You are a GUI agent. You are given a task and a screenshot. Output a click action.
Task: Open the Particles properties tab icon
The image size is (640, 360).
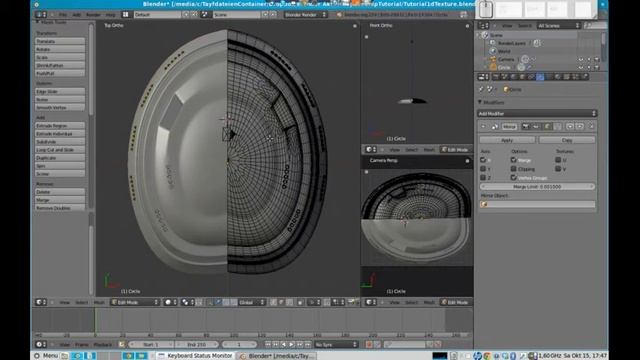576,77
